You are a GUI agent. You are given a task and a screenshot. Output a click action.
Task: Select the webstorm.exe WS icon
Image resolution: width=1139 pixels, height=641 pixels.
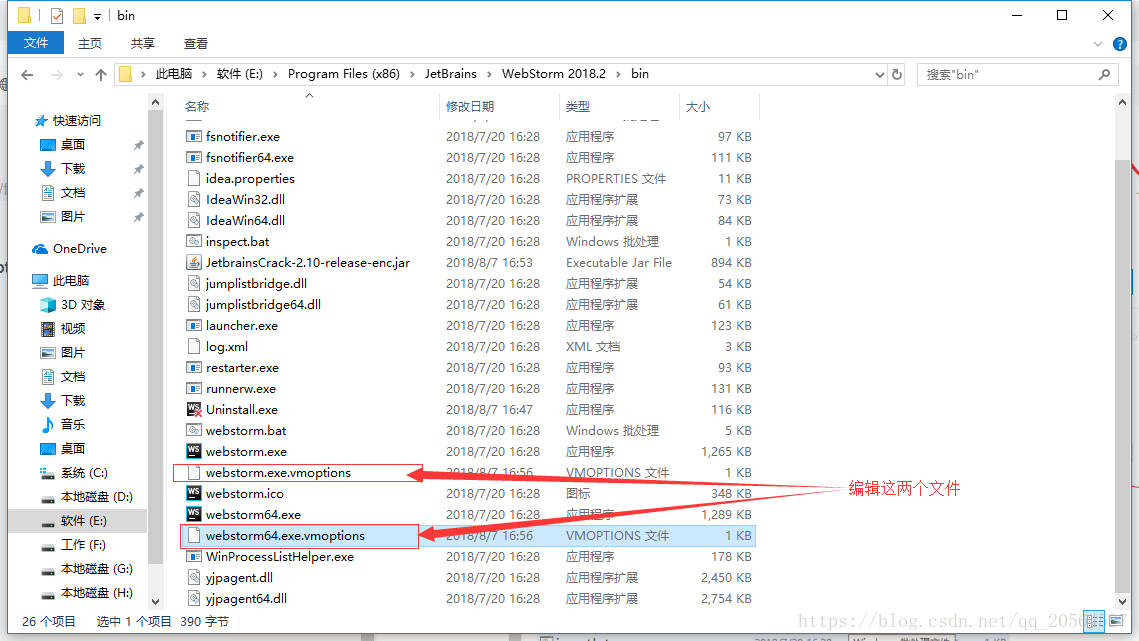(193, 451)
